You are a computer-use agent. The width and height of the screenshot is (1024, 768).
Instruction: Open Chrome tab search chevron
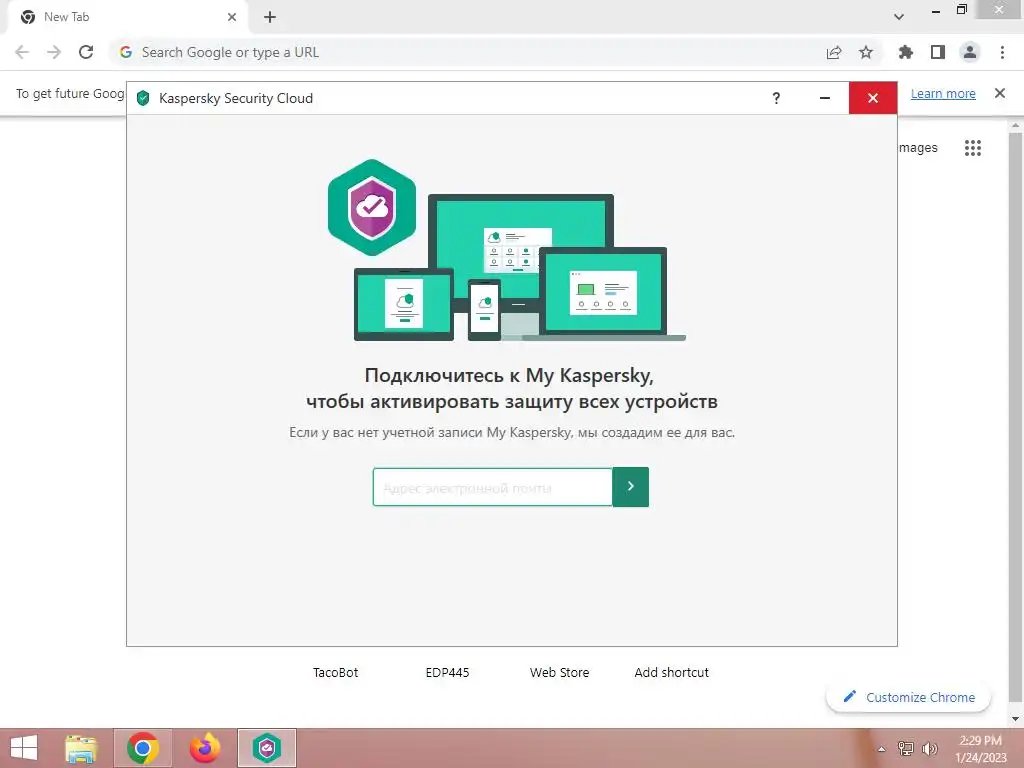[899, 17]
